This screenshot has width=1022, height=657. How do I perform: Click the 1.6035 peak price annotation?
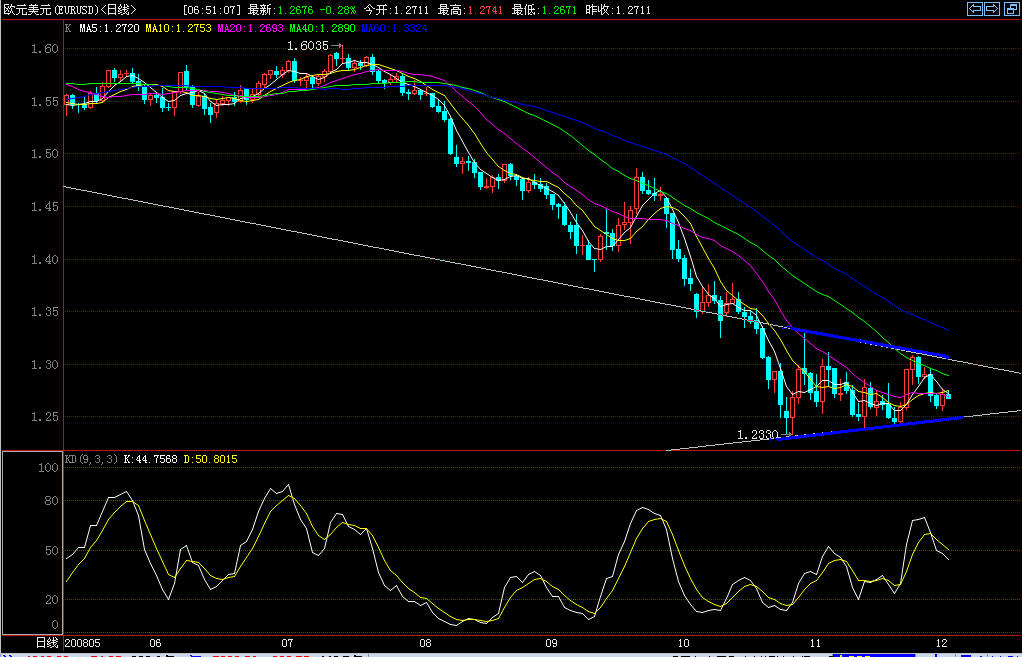tap(306, 46)
